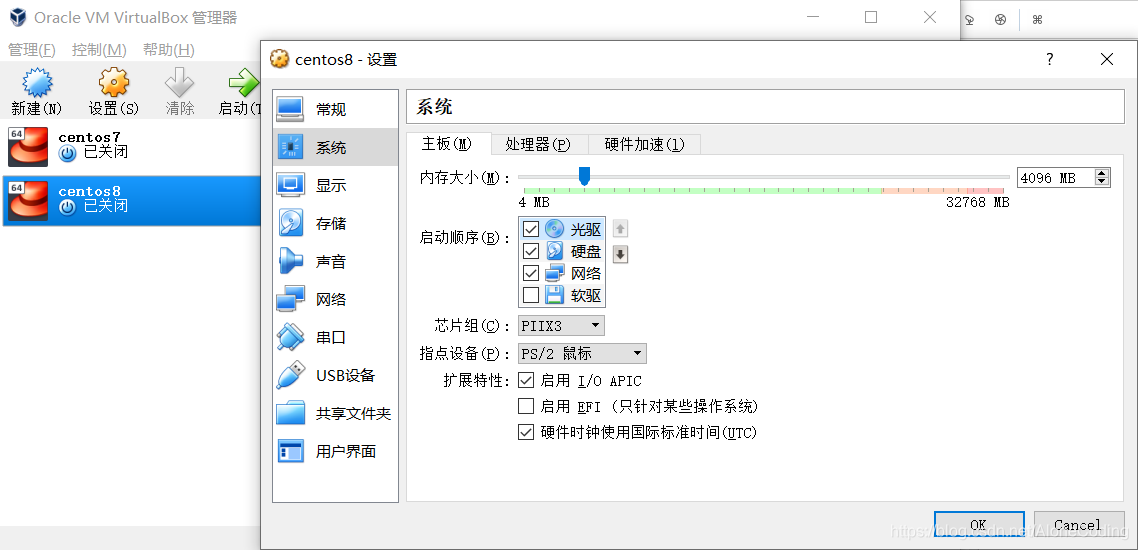Click the help question mark in the dialog
1138x550 pixels.
coord(1049,59)
